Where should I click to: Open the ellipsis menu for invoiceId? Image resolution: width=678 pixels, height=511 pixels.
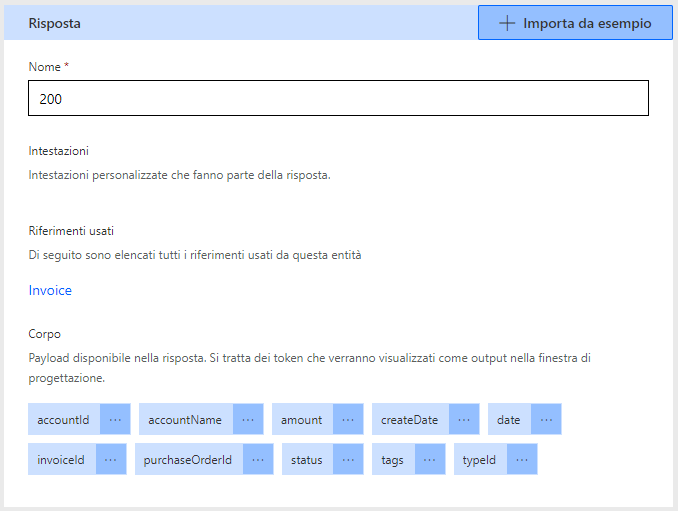coord(111,460)
